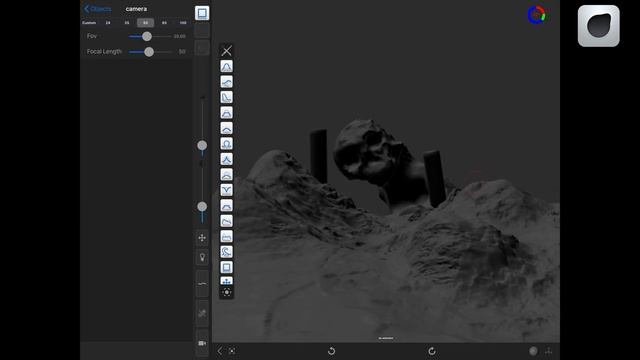Click the upper vertical brush slider knob
The width and height of the screenshot is (640, 360).
click(x=202, y=145)
